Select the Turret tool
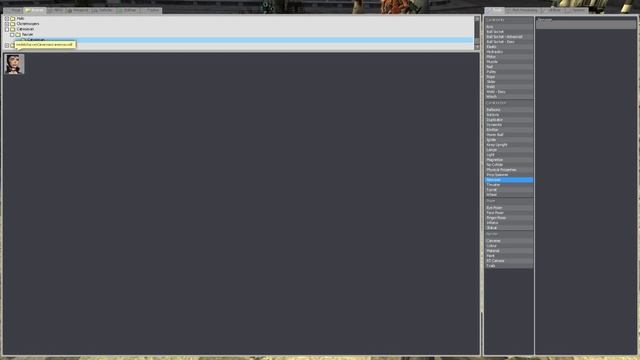 coord(509,190)
